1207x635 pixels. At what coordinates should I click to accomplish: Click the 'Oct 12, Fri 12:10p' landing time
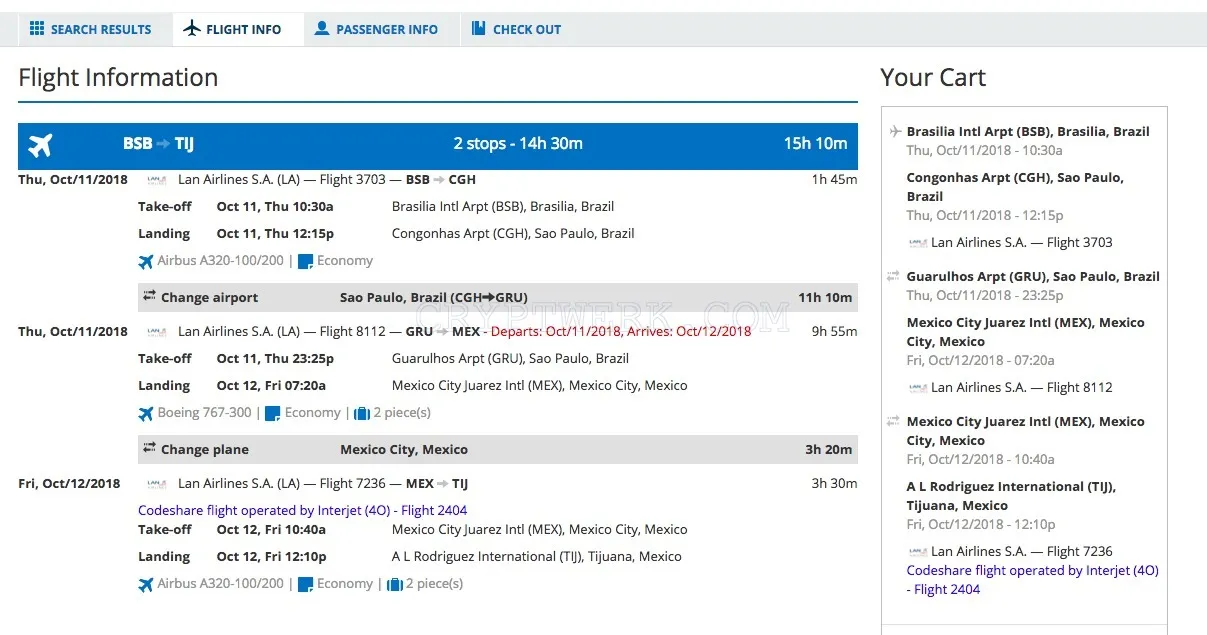[x=271, y=556]
